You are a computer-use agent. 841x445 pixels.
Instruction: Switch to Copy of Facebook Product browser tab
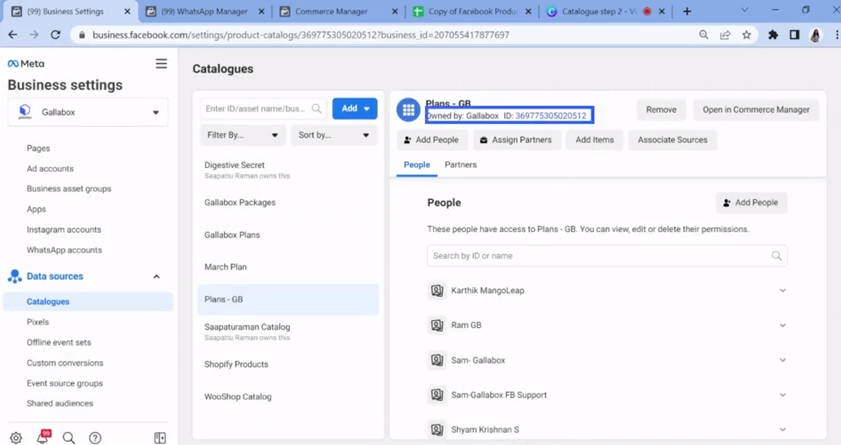472,11
